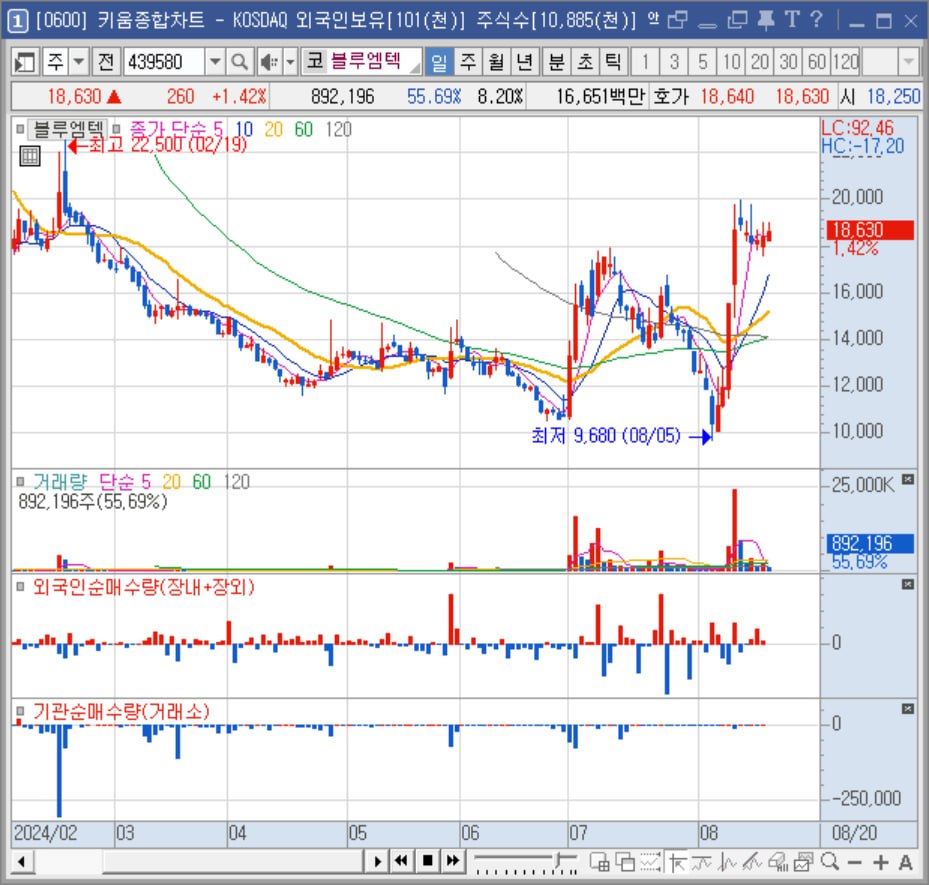Click the dotted-frame line chart icon
Image resolution: width=929 pixels, height=885 pixels.
(650, 862)
